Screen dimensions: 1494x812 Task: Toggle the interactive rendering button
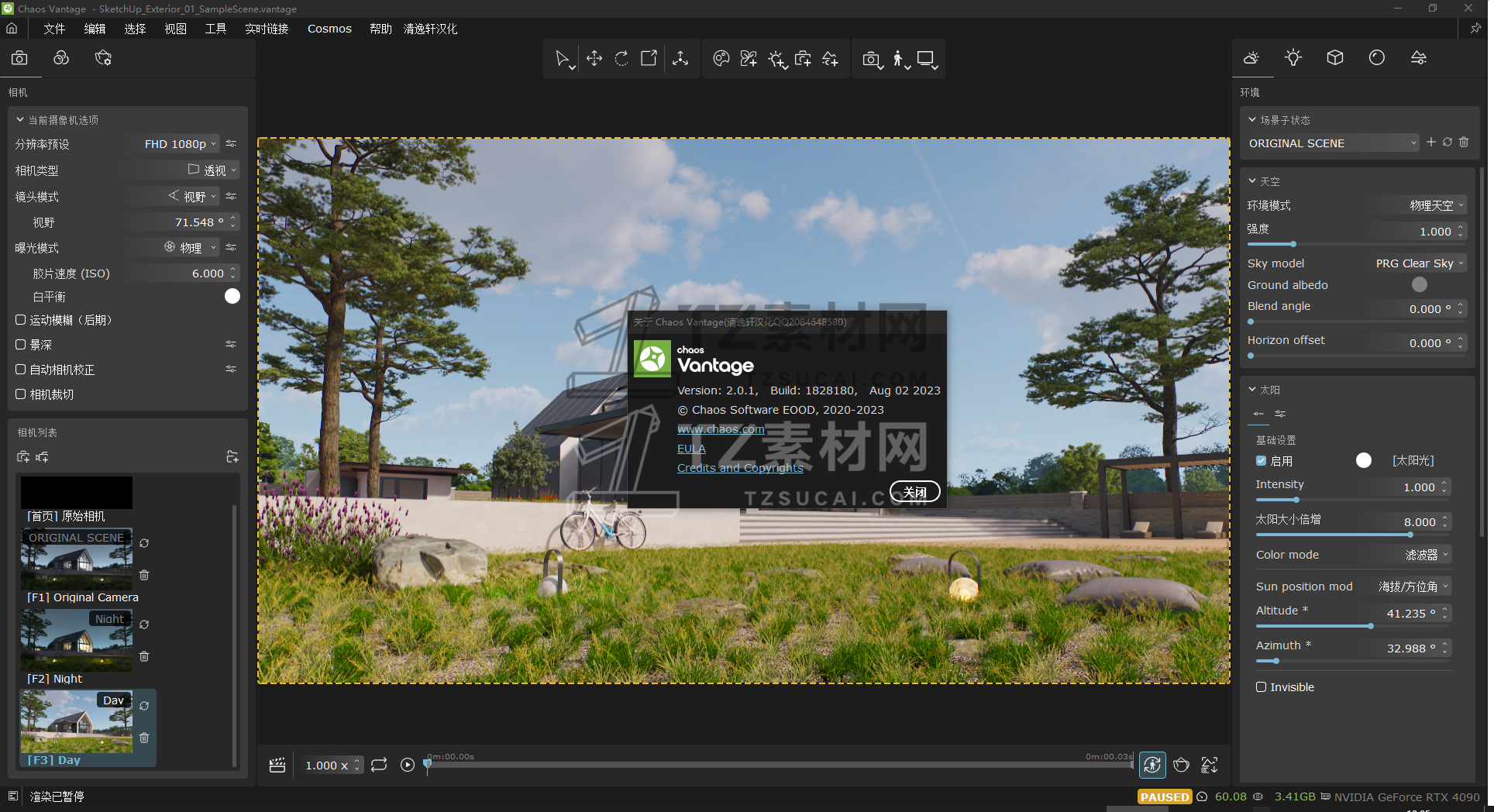(1152, 766)
